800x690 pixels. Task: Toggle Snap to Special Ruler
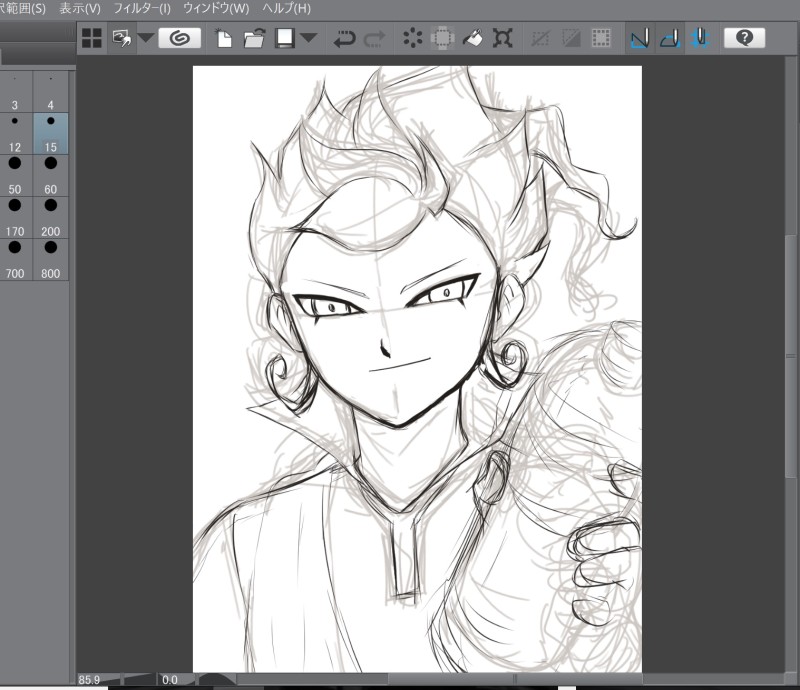click(670, 38)
